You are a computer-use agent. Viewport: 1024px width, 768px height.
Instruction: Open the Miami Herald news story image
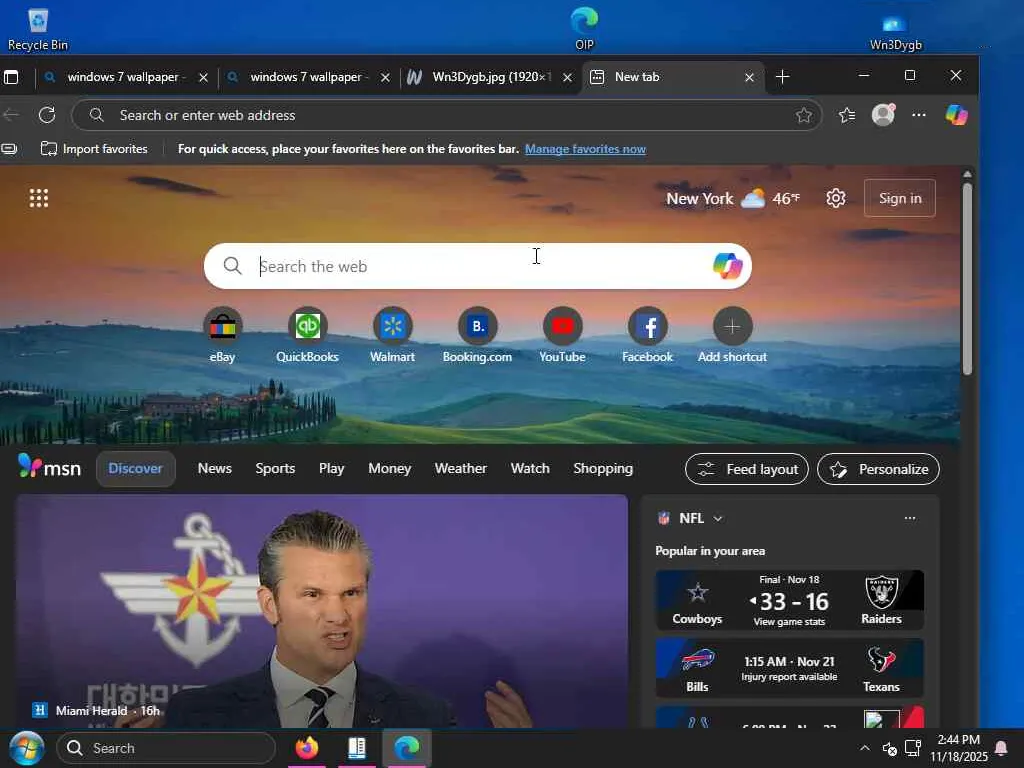(x=322, y=611)
